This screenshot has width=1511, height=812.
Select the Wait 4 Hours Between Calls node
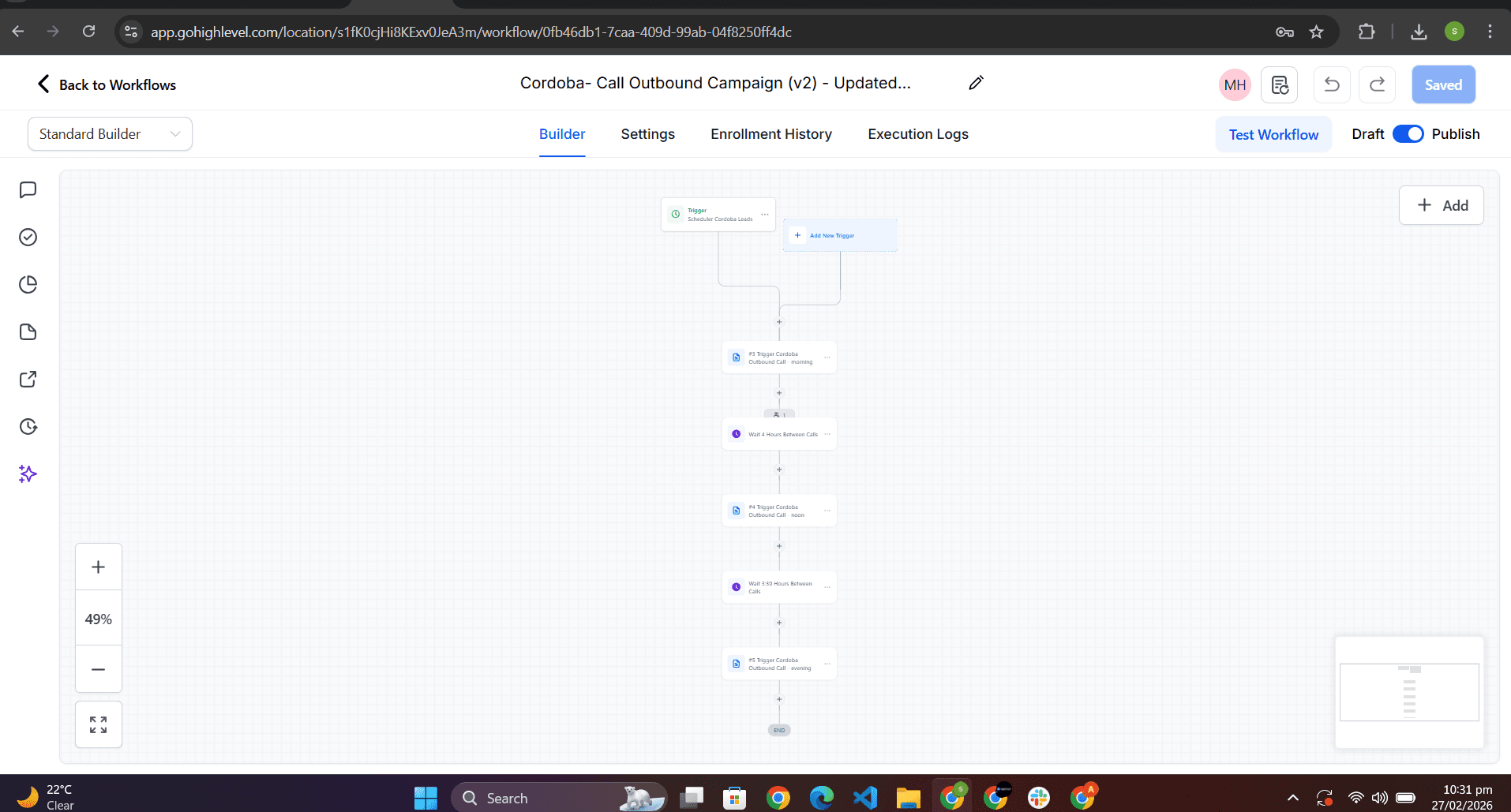click(779, 434)
